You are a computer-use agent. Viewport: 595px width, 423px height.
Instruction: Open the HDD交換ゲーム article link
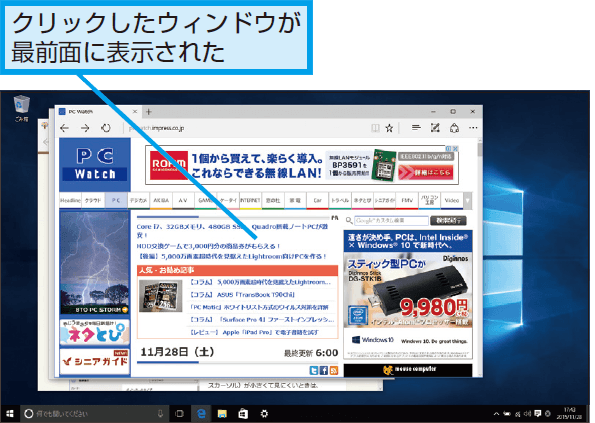tap(208, 246)
